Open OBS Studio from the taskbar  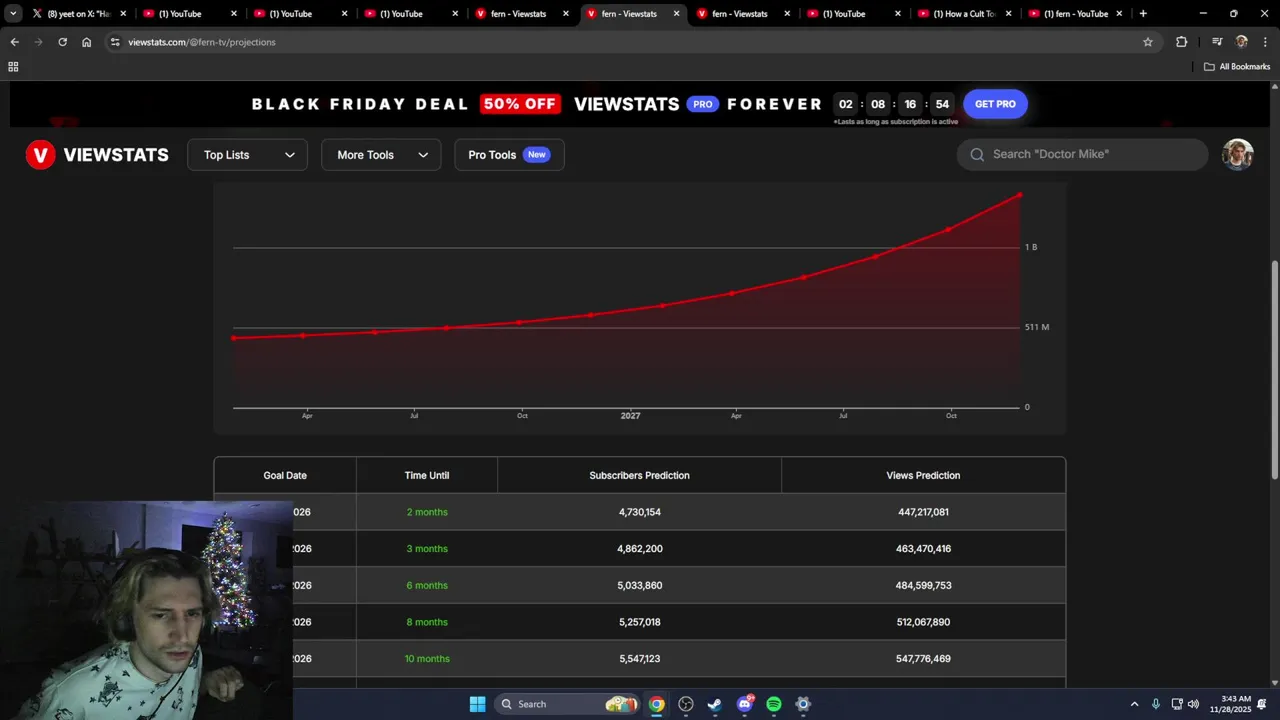click(x=686, y=704)
